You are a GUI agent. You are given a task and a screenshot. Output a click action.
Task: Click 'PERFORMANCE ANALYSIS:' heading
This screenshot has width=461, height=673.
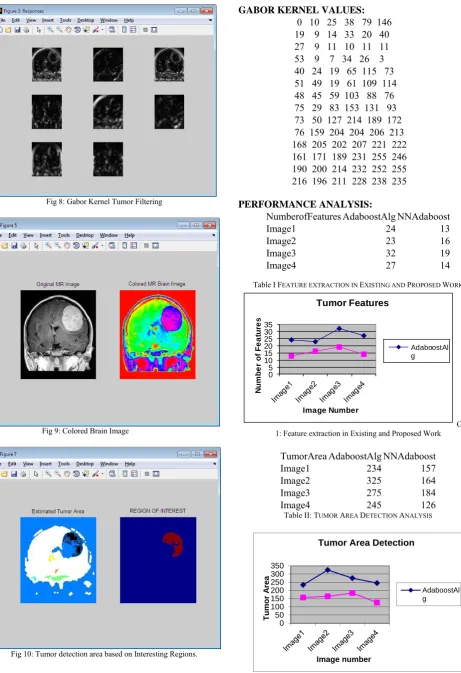pos(305,204)
